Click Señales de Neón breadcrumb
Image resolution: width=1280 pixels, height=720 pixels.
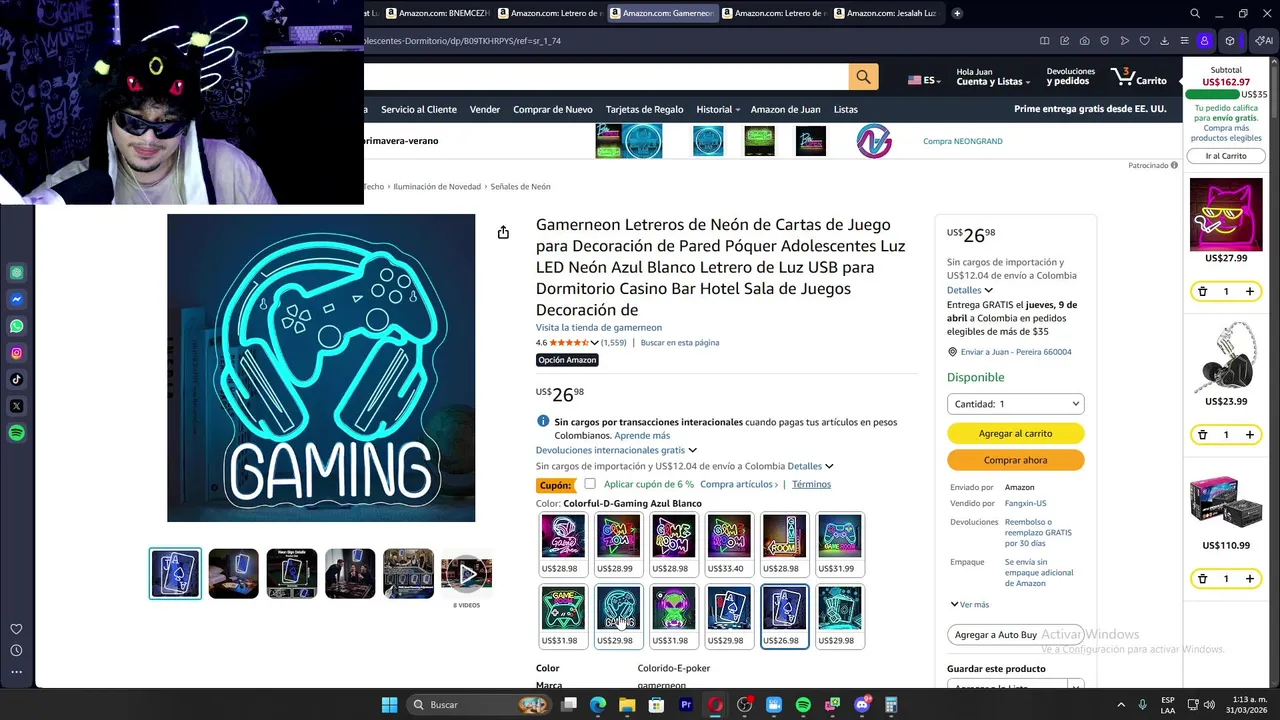520,186
